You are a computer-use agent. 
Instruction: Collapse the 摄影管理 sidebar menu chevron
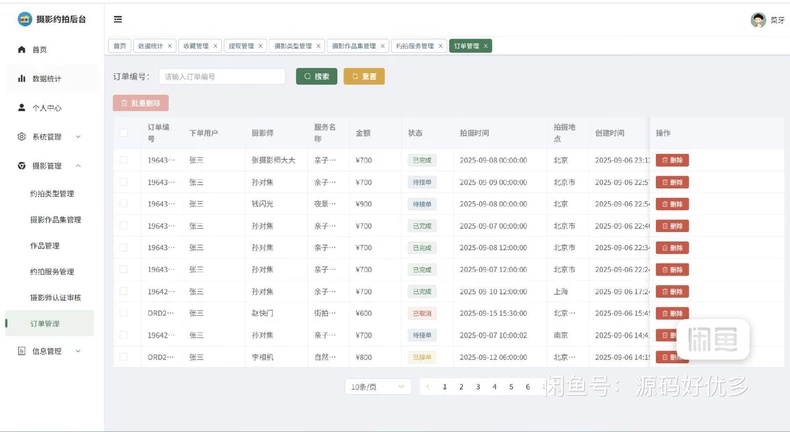(78, 166)
